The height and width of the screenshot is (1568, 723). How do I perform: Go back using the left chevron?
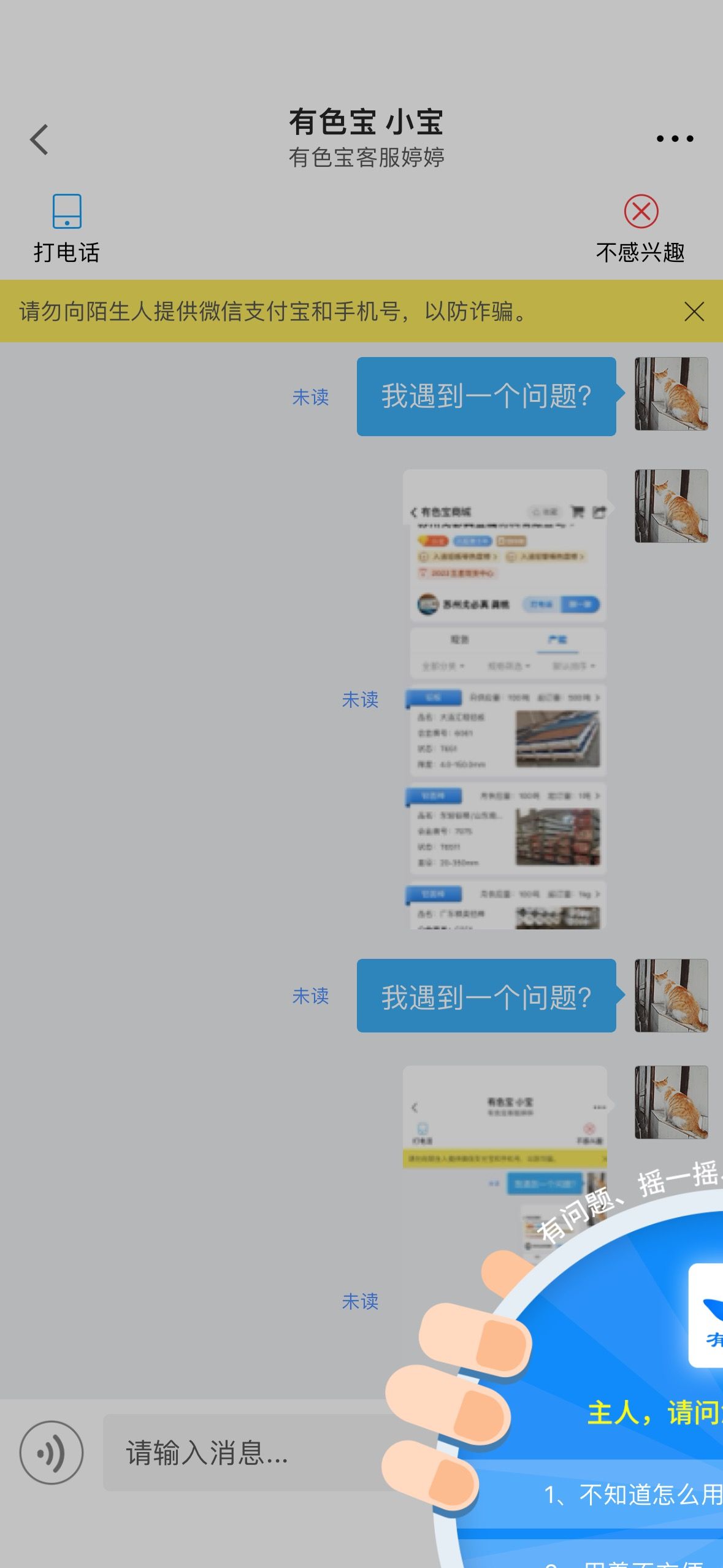click(x=39, y=139)
